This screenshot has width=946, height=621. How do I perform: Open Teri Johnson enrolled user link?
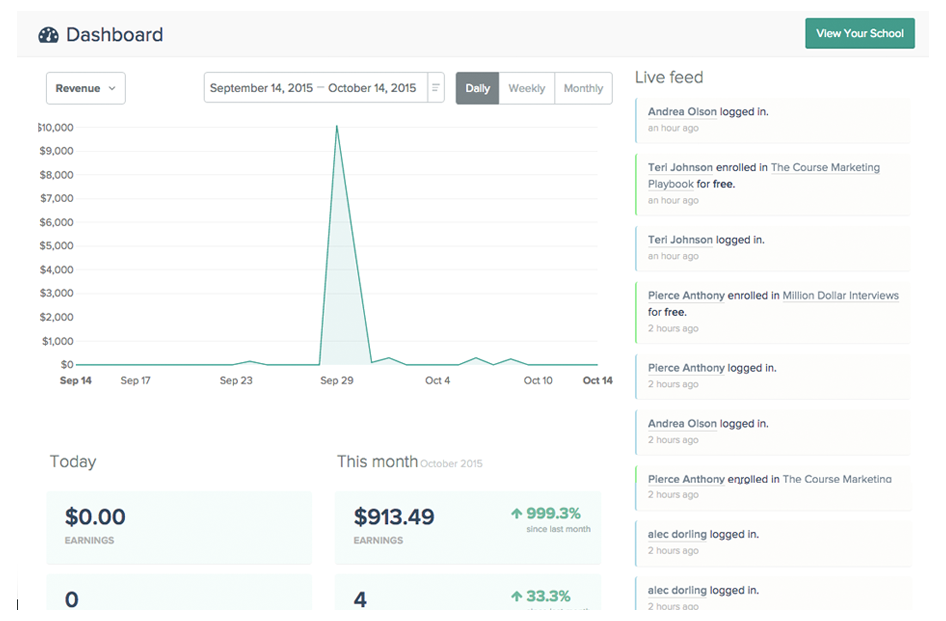click(x=680, y=168)
